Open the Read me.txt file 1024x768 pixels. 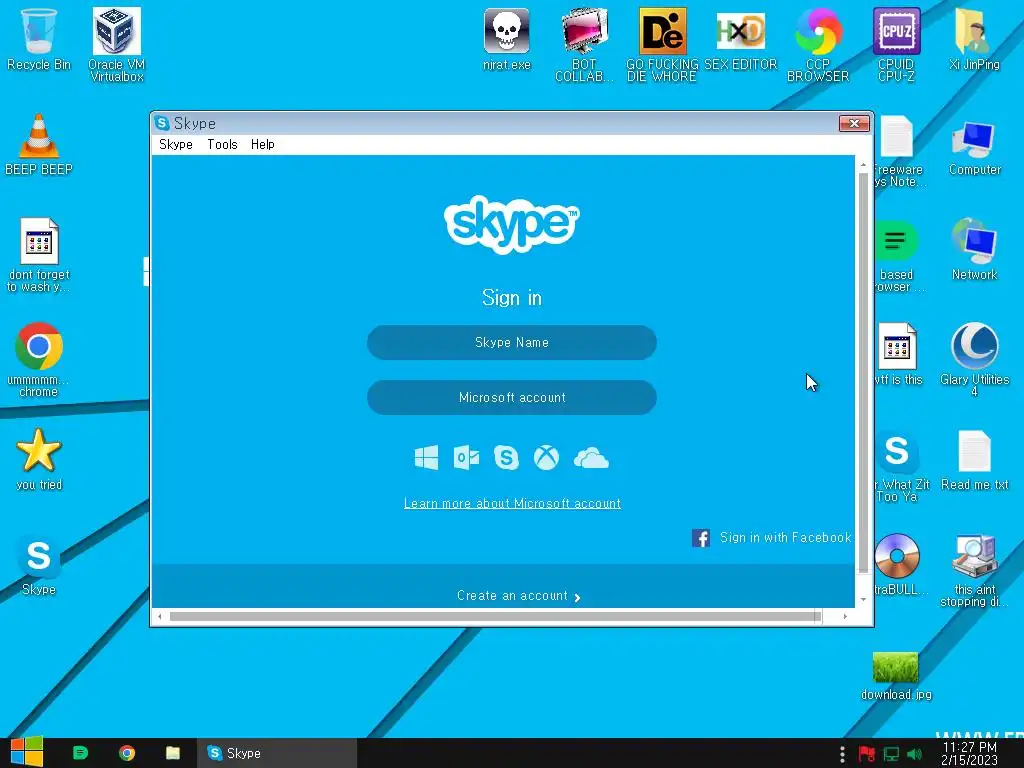(x=974, y=460)
